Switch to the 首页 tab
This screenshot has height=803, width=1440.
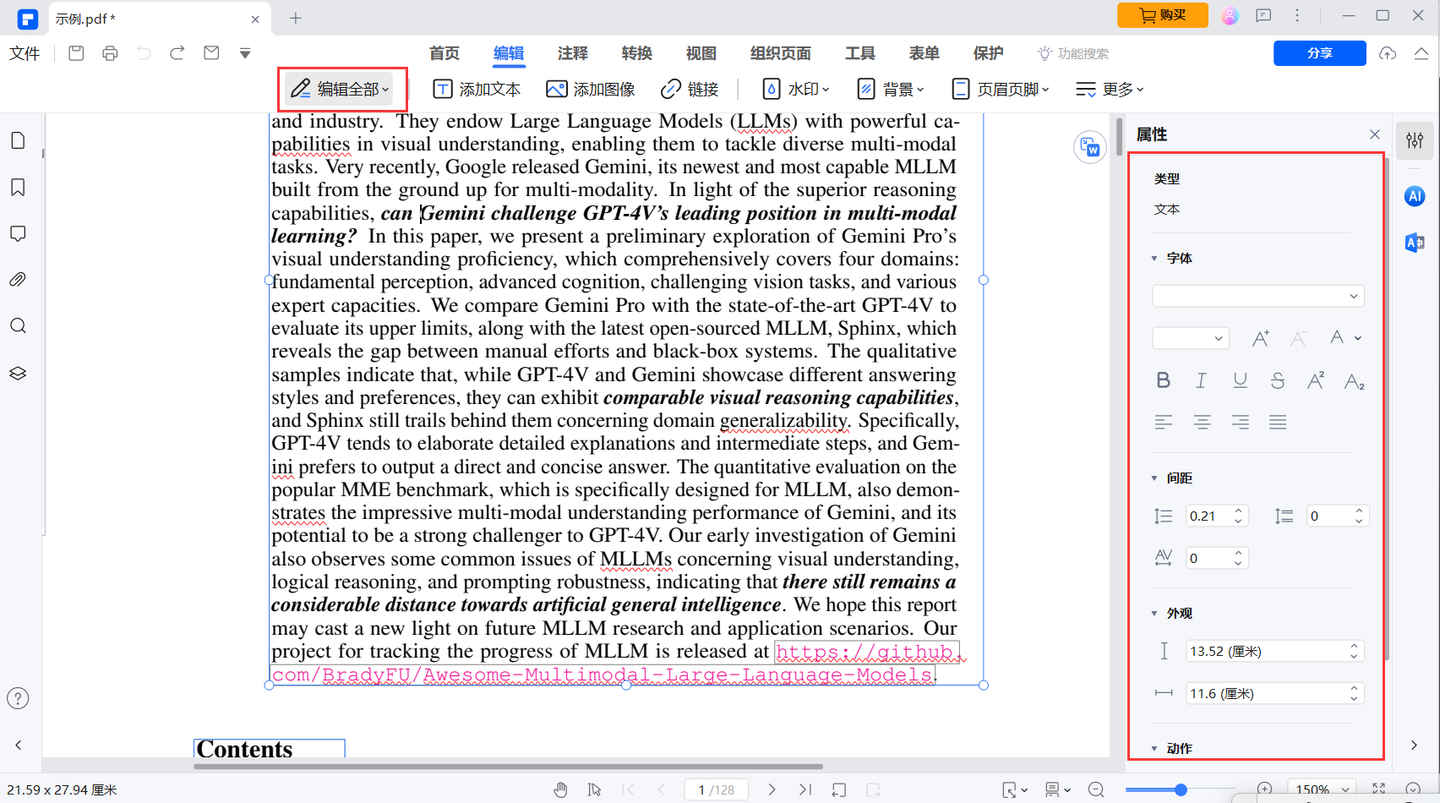444,53
